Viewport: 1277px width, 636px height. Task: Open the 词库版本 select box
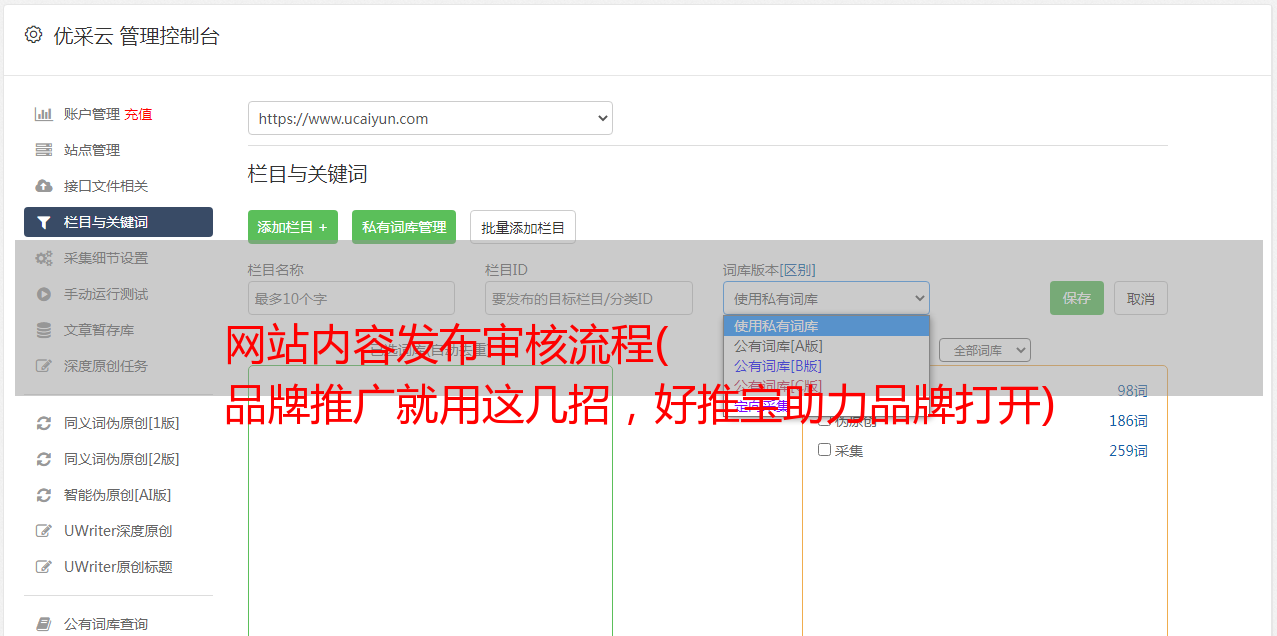click(x=826, y=298)
